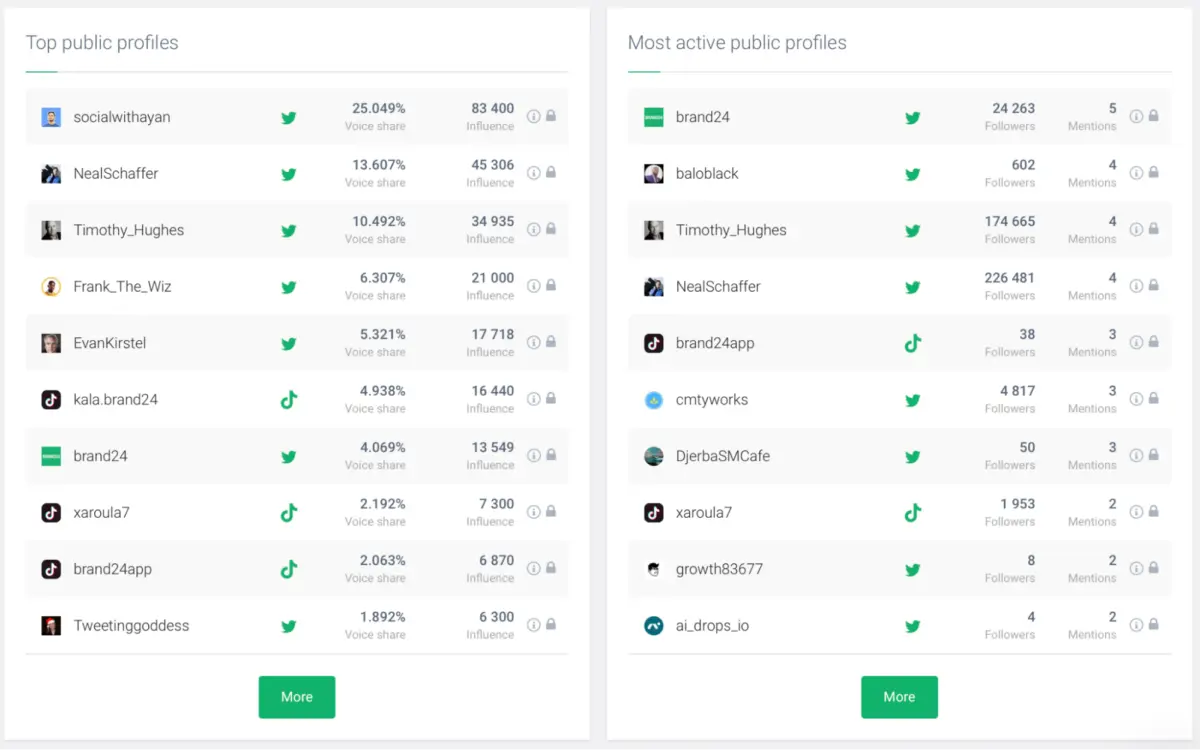Click the TikTok icon next to kala.brand24

[x=288, y=400]
